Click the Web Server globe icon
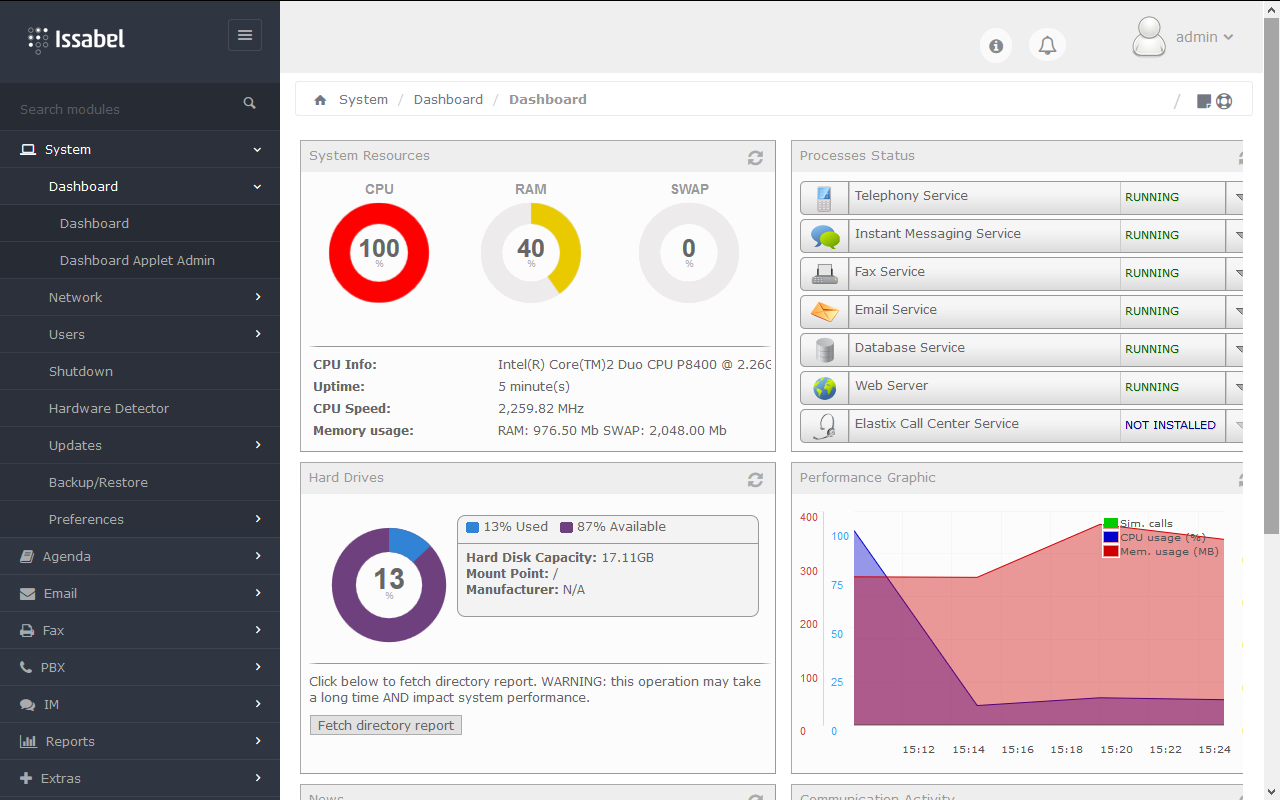1280x800 pixels. [825, 388]
